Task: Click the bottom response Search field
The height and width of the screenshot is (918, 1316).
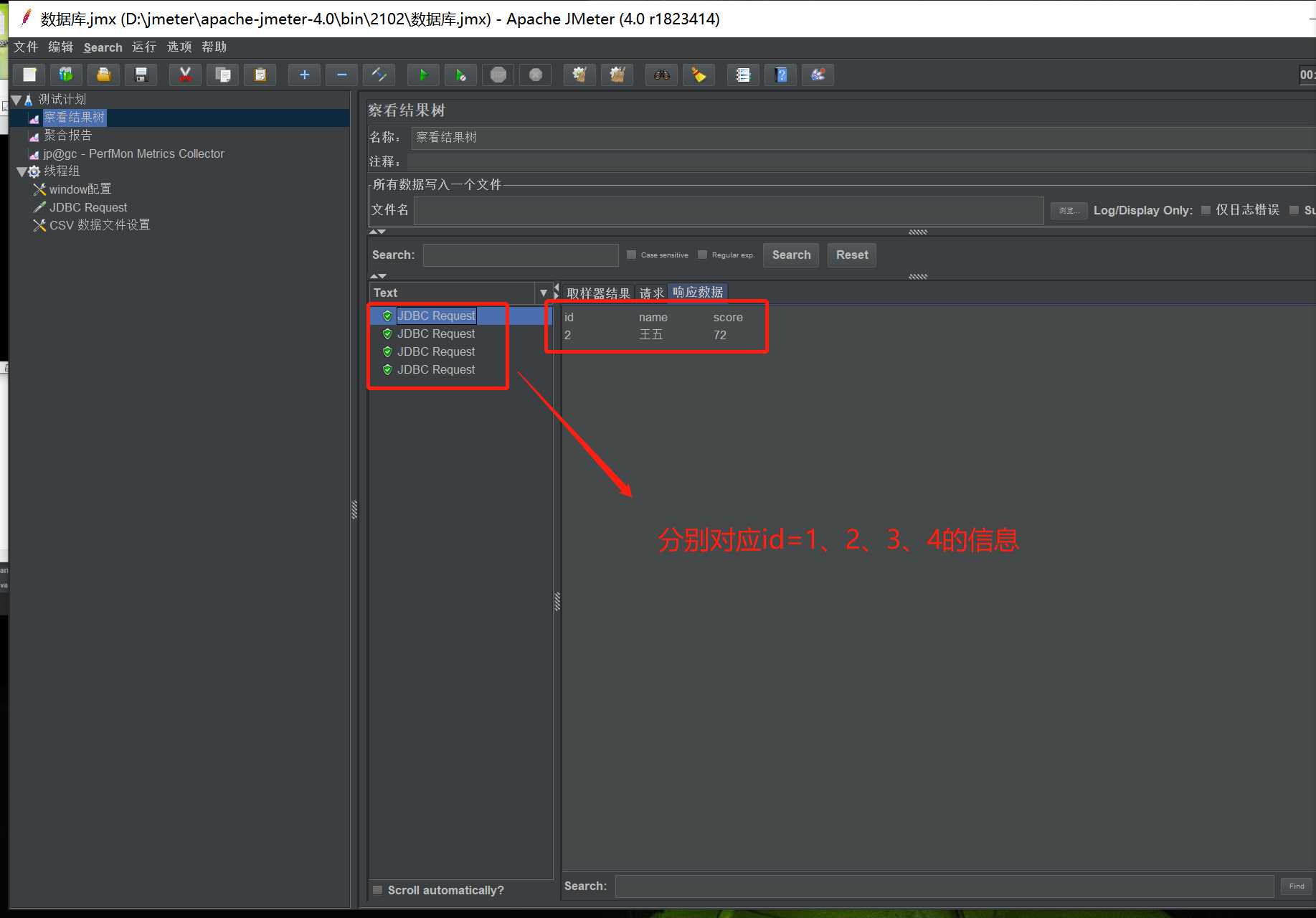Action: (x=945, y=886)
